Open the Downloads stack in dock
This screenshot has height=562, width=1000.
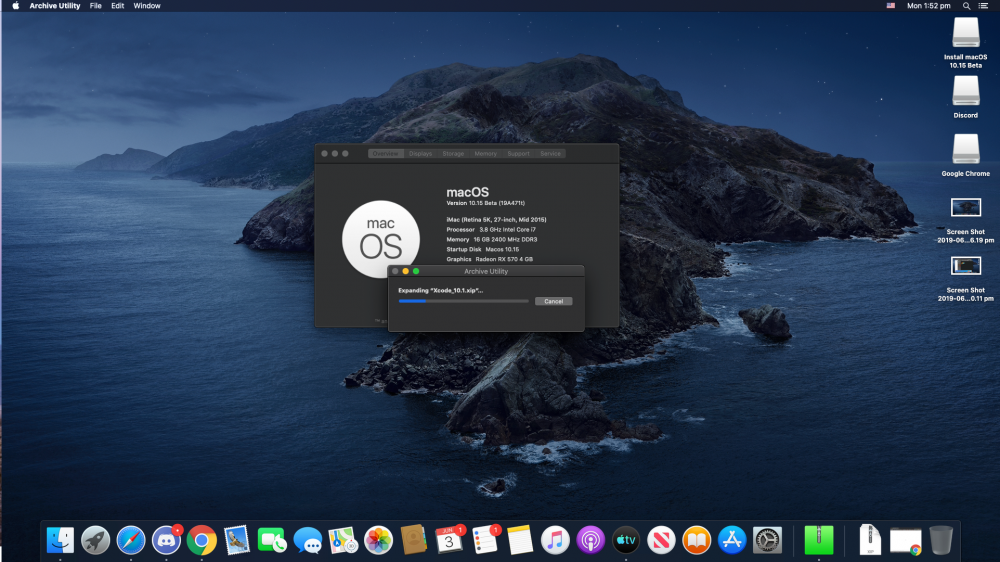point(906,541)
